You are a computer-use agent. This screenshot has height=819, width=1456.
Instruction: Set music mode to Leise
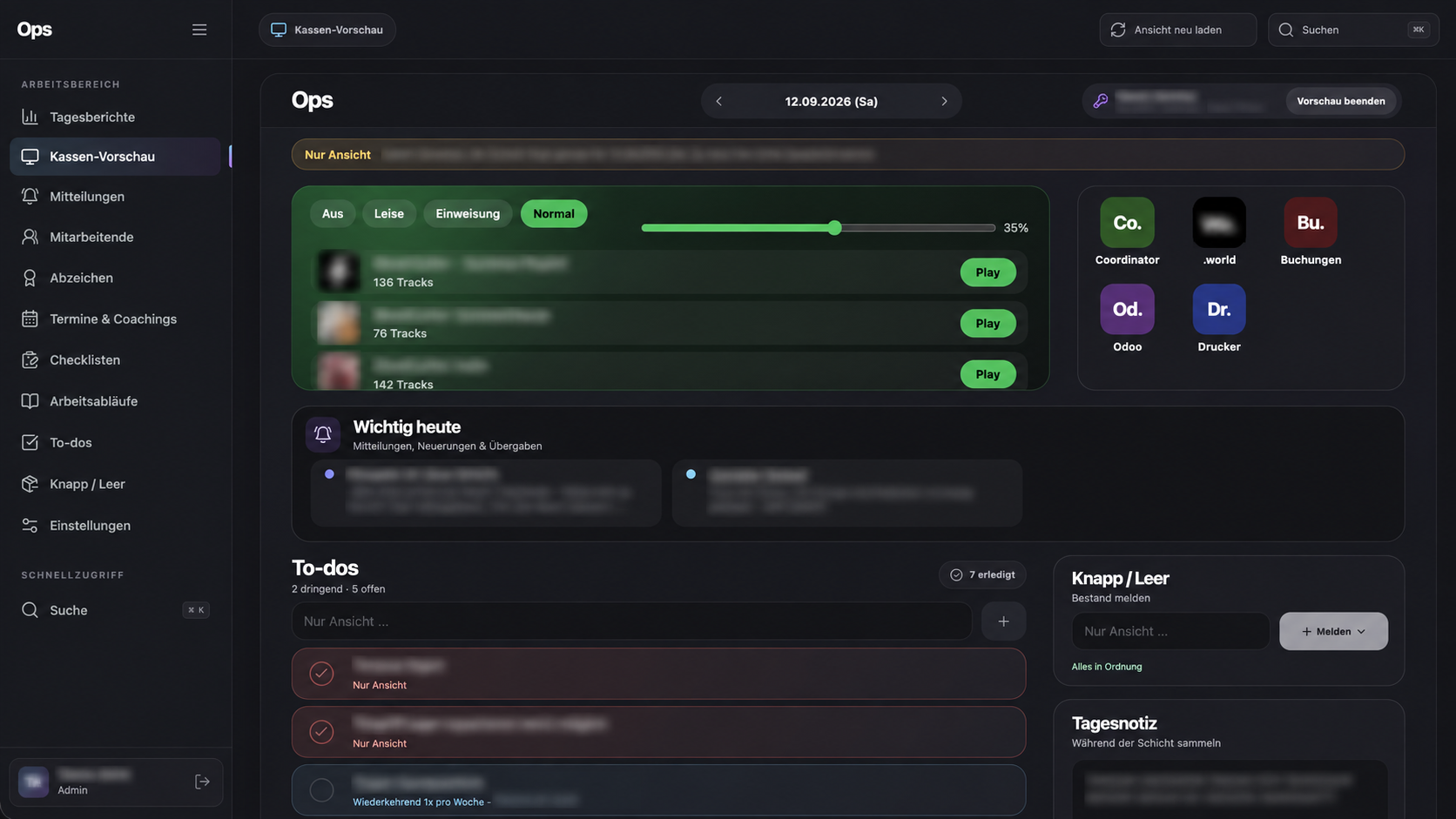point(389,214)
